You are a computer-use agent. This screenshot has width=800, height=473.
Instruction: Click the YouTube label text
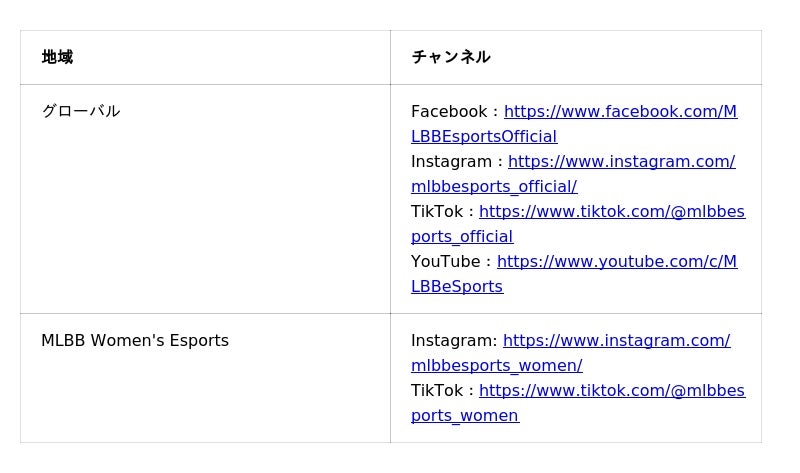click(x=445, y=262)
